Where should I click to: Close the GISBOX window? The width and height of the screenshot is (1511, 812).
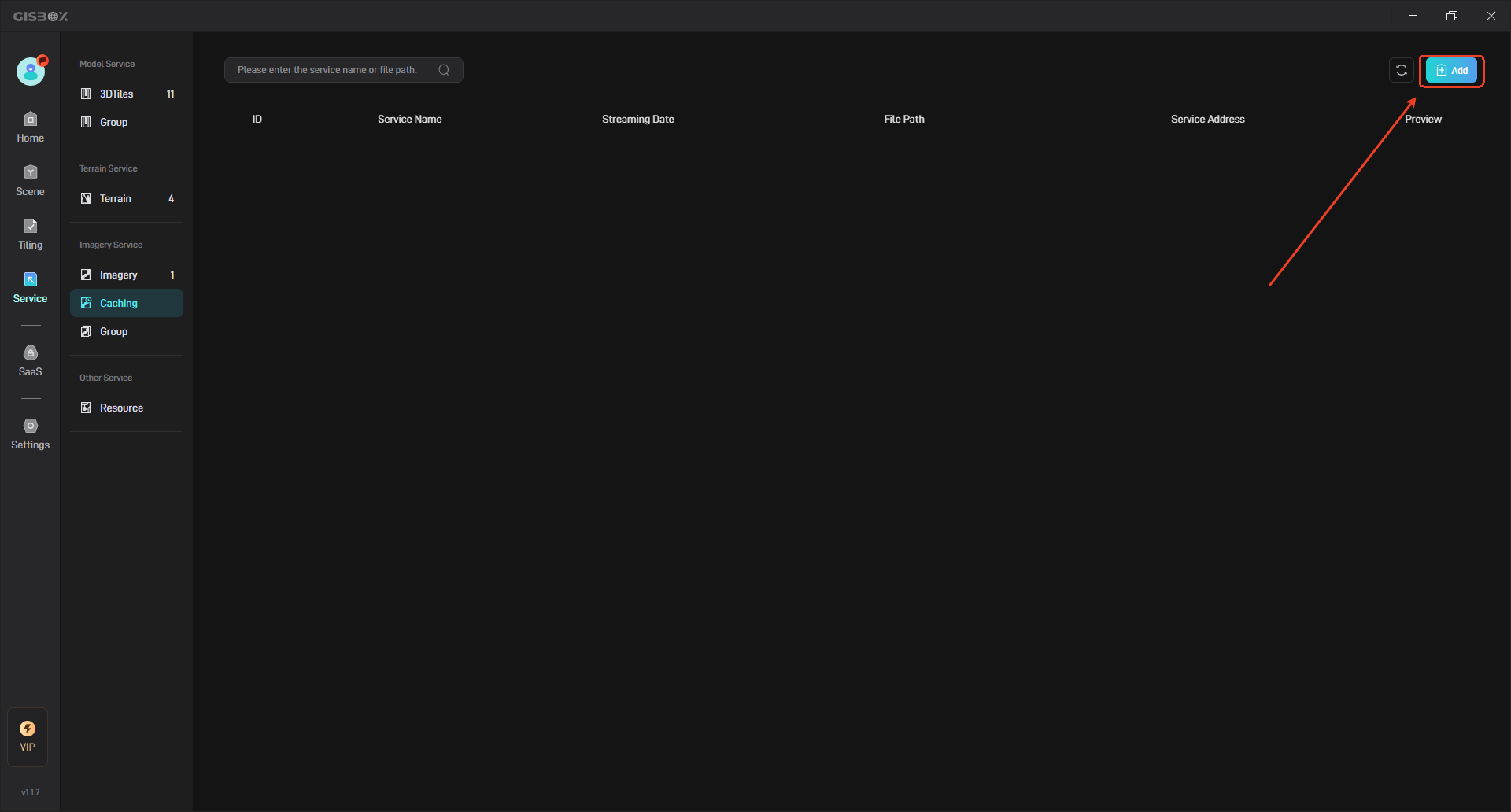pyautogui.click(x=1491, y=16)
